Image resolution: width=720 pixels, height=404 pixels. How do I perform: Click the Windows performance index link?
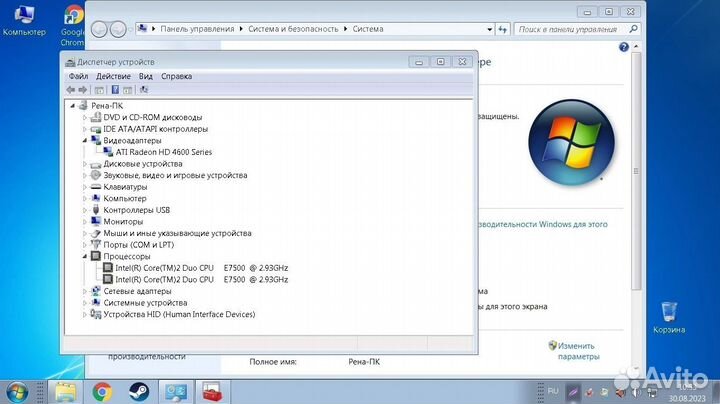coord(542,224)
